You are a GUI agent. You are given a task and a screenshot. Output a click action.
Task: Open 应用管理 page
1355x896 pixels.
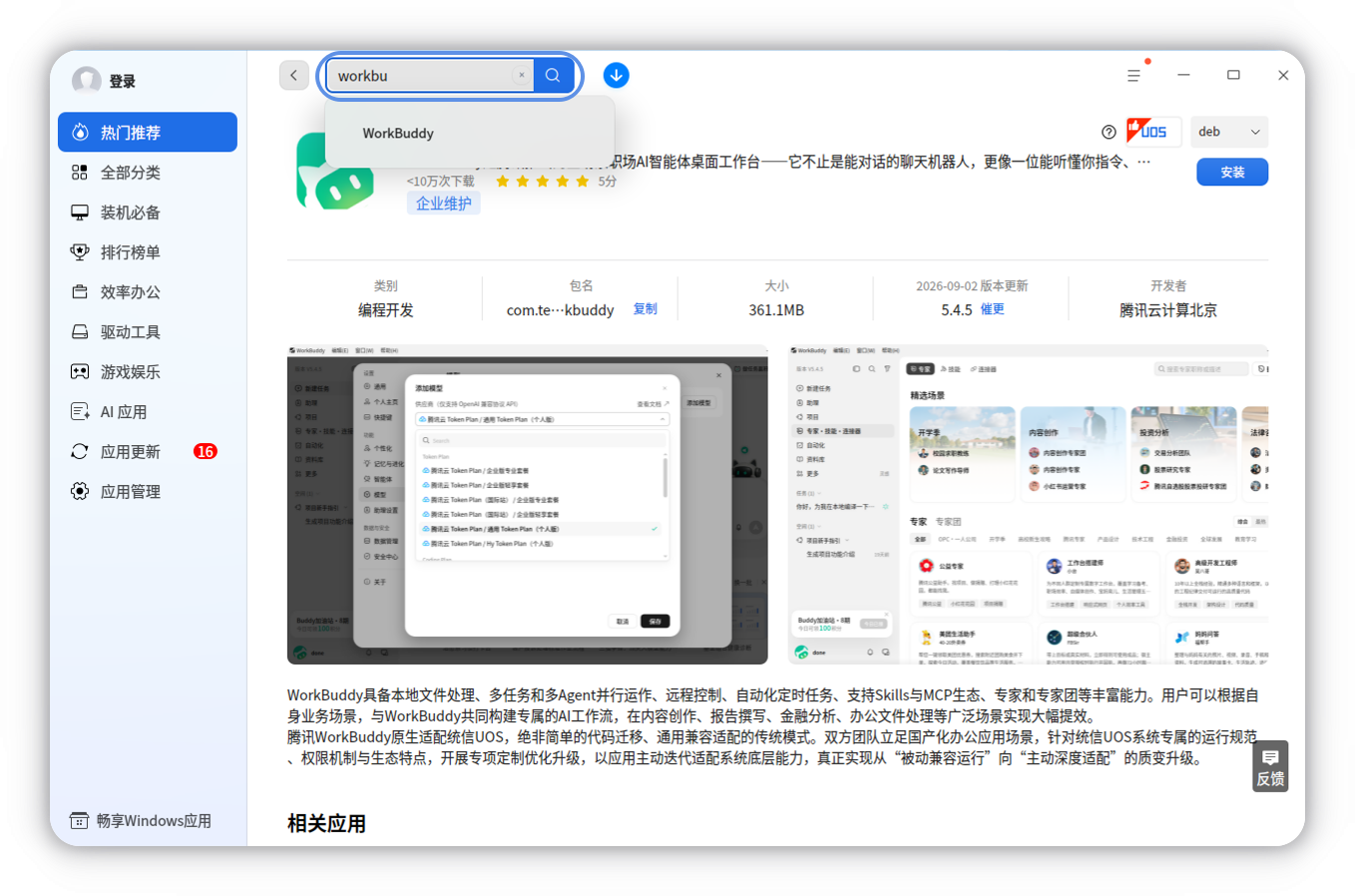tap(148, 492)
